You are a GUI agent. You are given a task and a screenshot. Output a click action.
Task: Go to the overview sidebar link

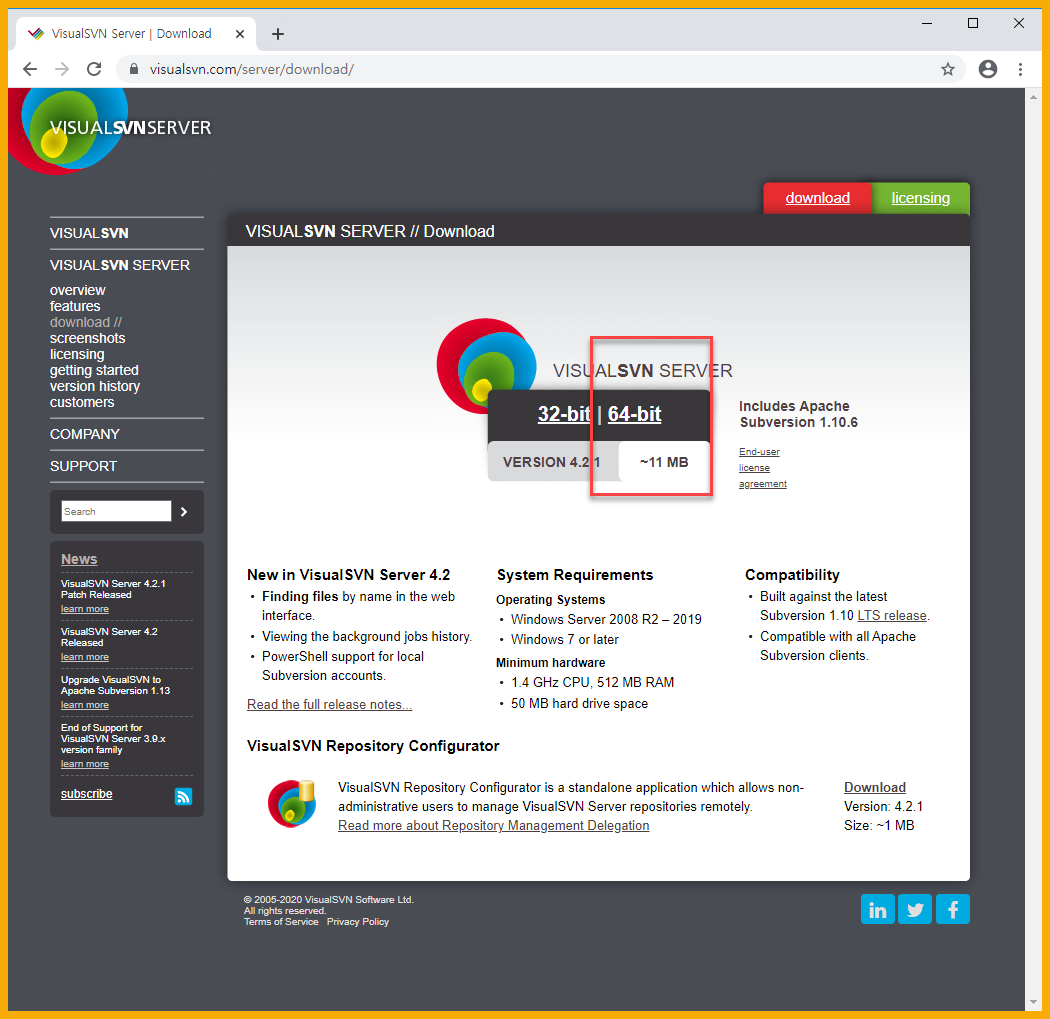click(78, 290)
